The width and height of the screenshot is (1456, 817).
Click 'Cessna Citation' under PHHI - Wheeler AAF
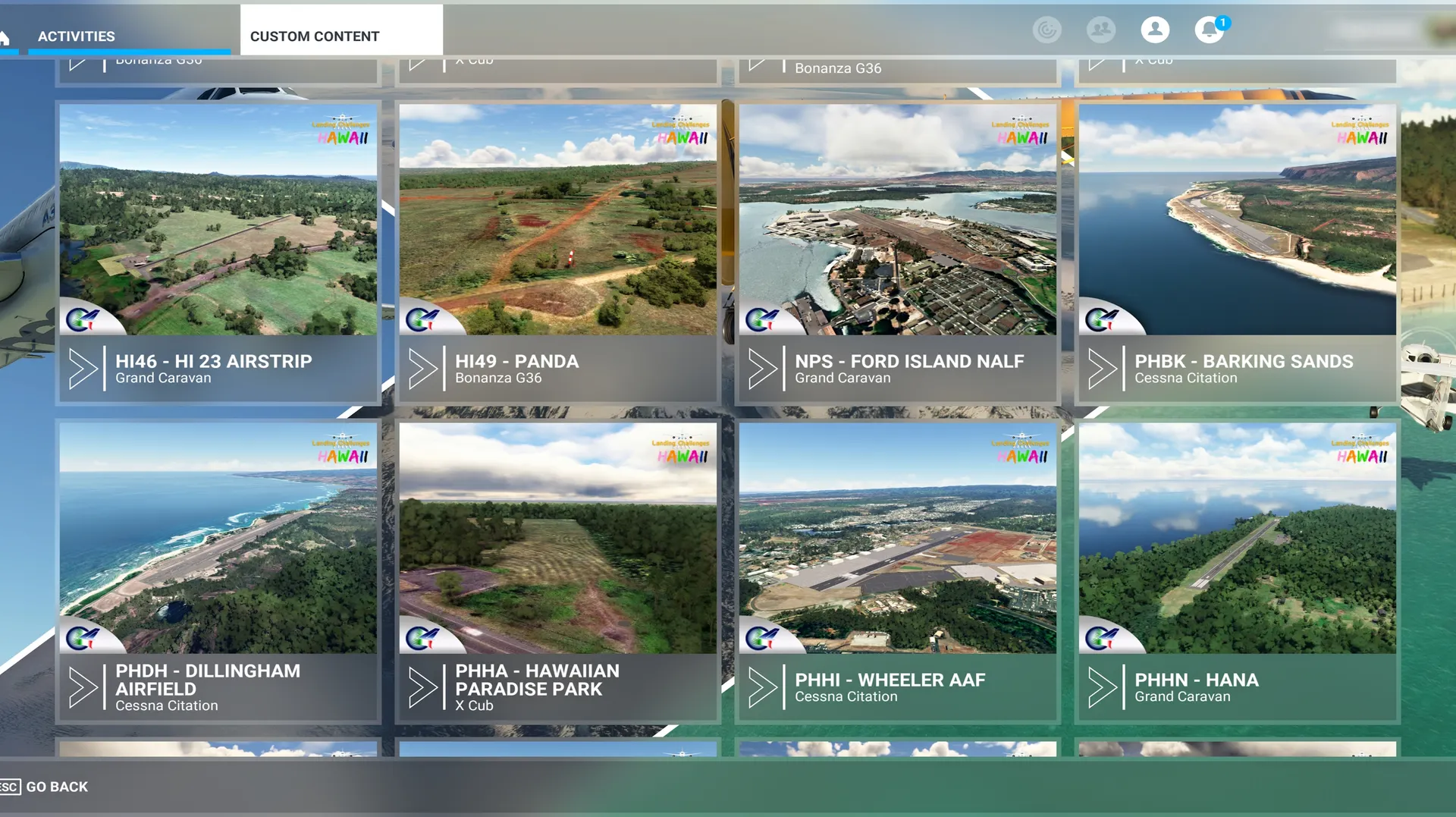[846, 696]
